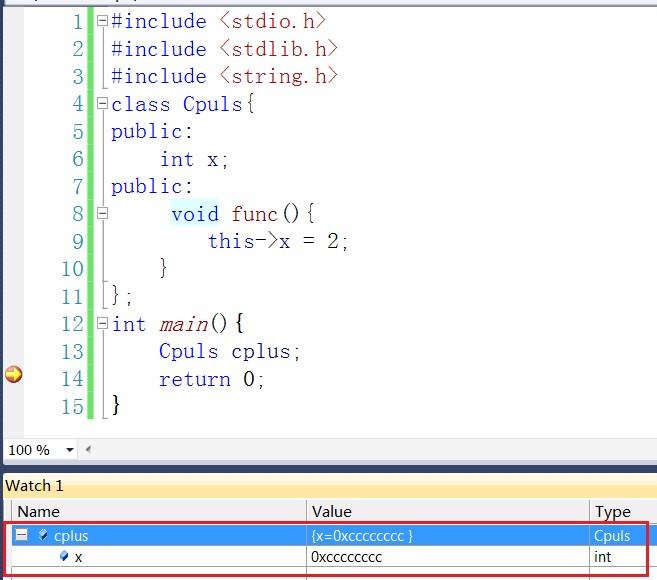Screen dimensions: 657x580
Task: Collapse the int main() outline toggle
Action: (x=102, y=323)
